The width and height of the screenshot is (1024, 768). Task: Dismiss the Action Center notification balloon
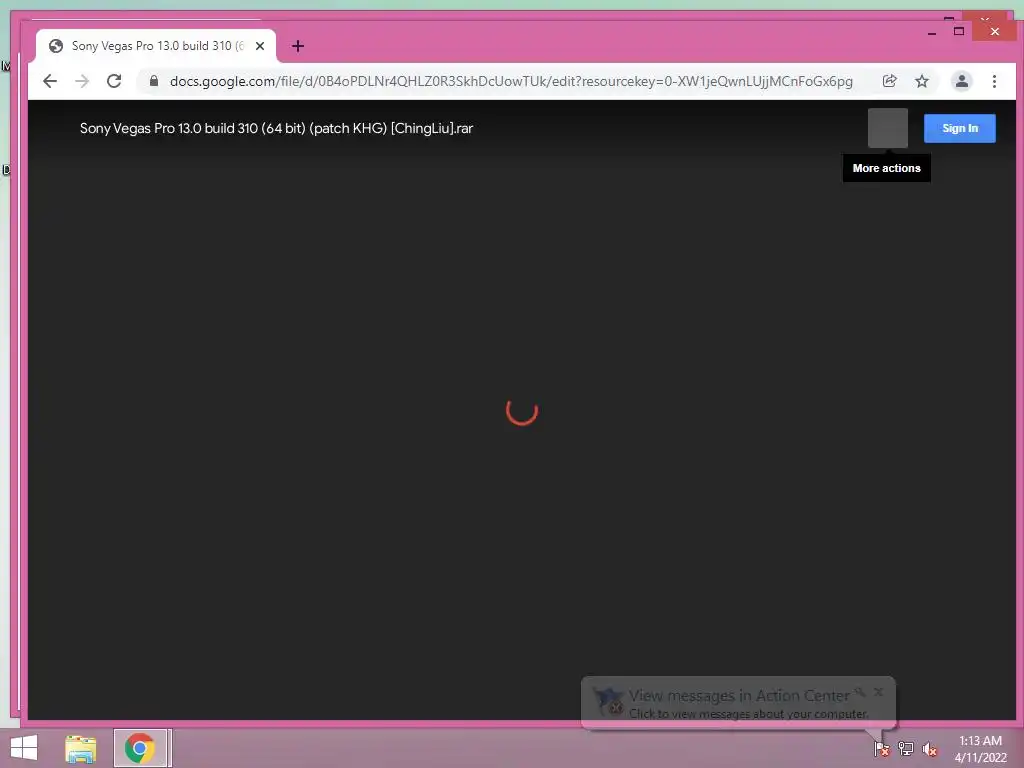pyautogui.click(x=878, y=692)
